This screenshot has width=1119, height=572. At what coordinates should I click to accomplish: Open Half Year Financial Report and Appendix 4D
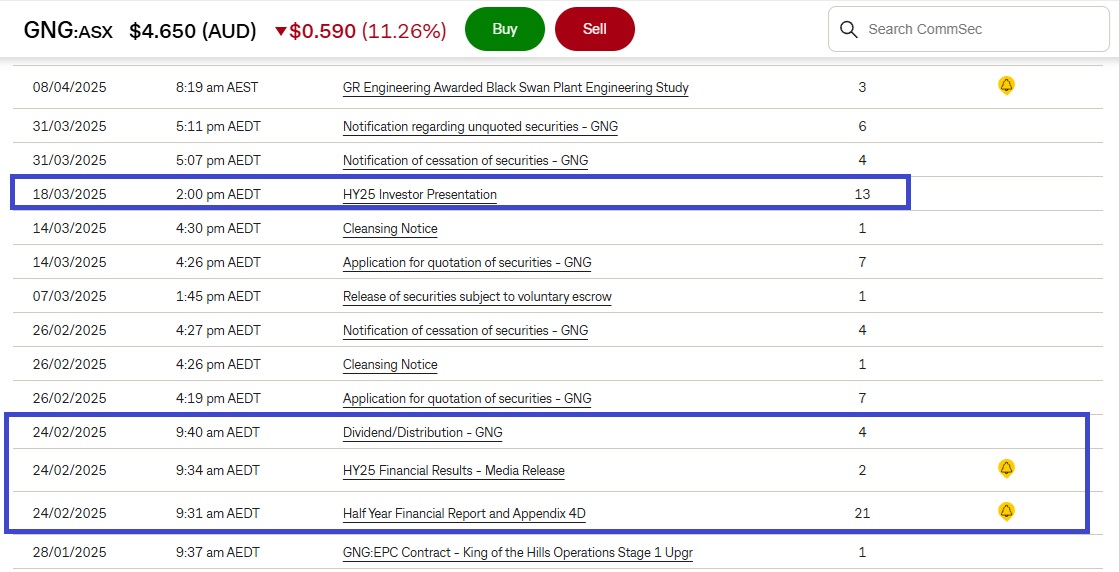[464, 513]
